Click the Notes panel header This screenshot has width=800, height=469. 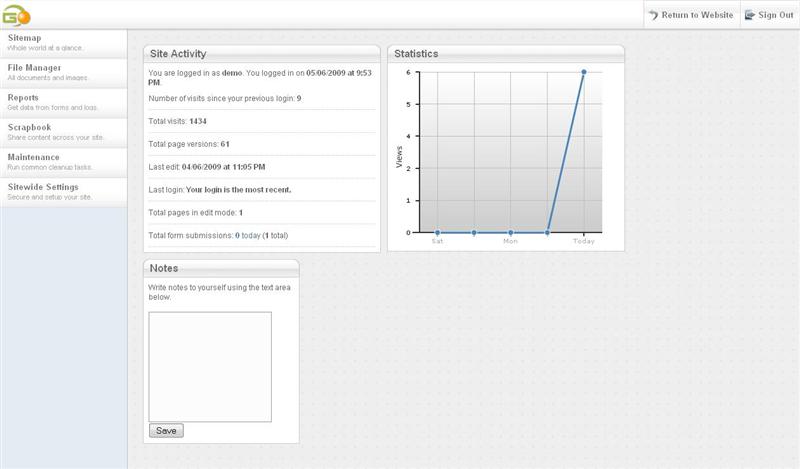221,268
